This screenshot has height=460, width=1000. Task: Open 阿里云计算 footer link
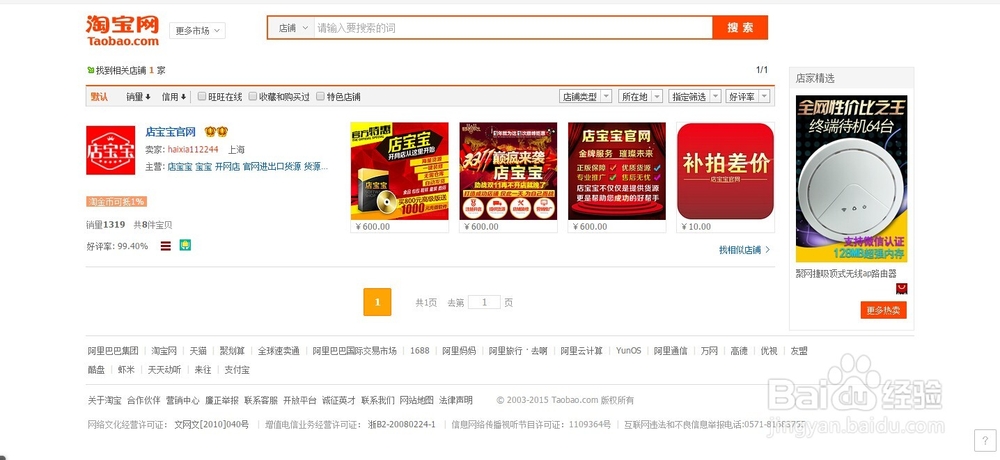point(582,351)
